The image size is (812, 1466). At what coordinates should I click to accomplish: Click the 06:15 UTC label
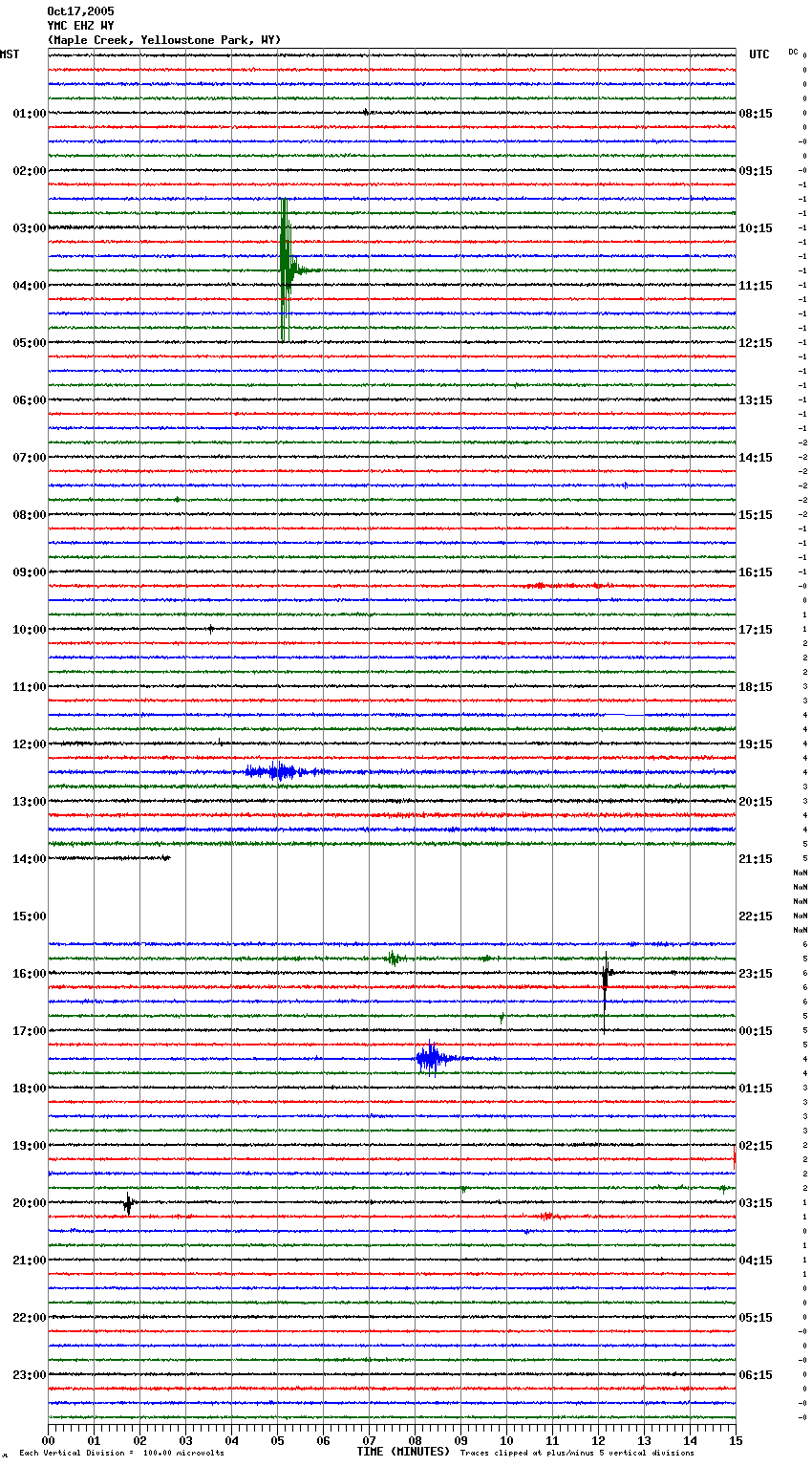point(756,1375)
